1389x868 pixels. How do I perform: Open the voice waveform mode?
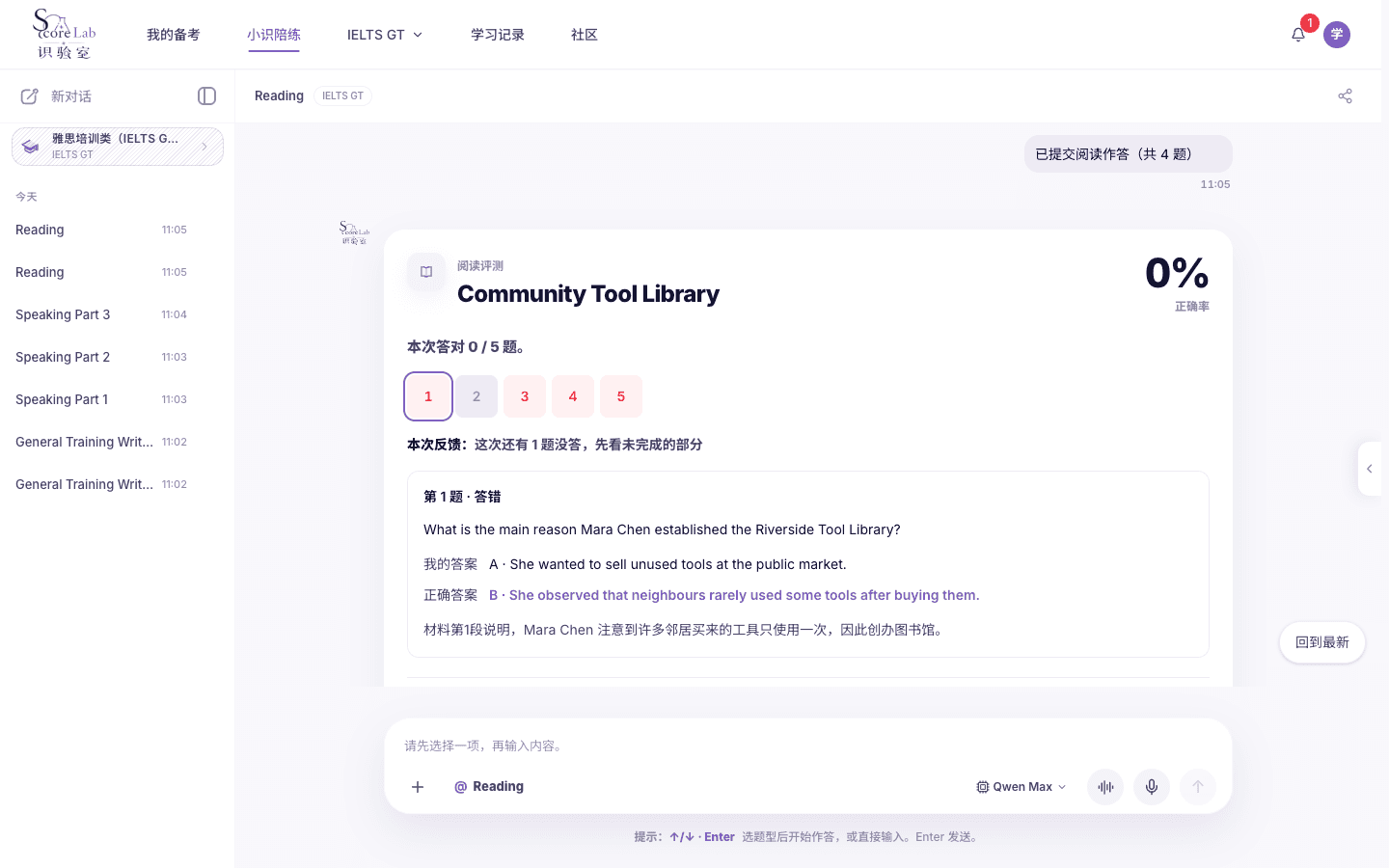coord(1105,787)
